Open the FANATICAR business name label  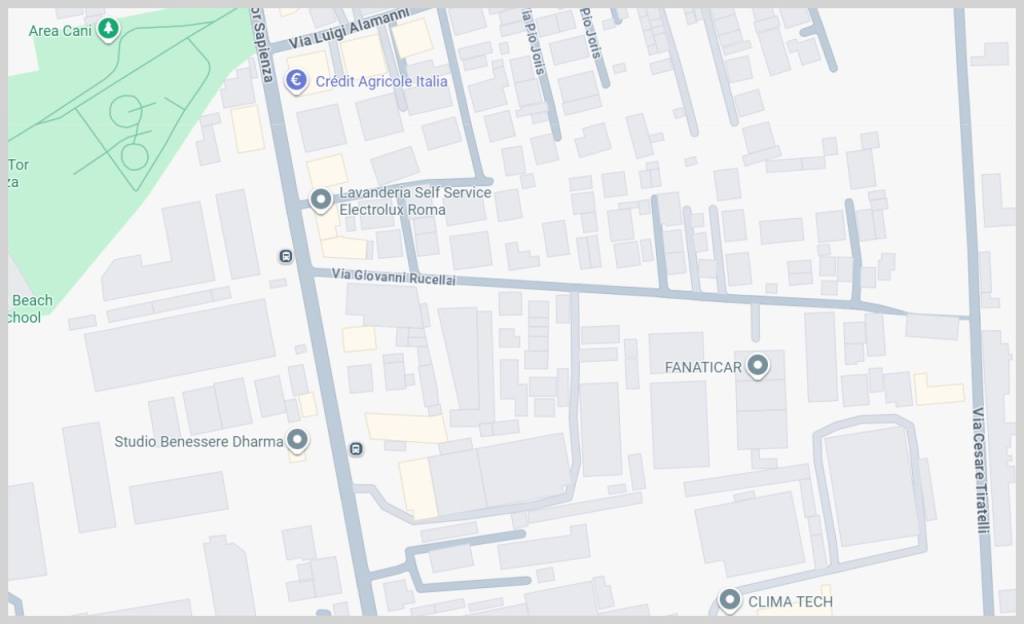pos(703,367)
